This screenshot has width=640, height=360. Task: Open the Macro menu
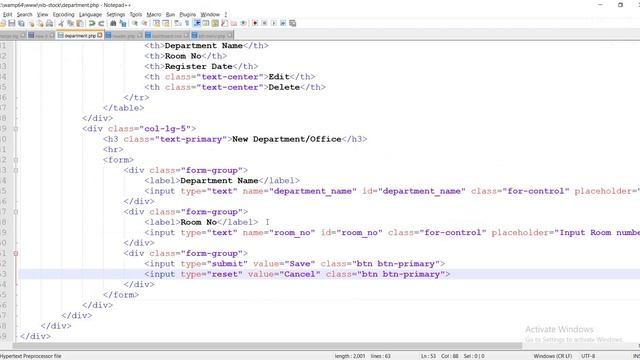pos(154,14)
